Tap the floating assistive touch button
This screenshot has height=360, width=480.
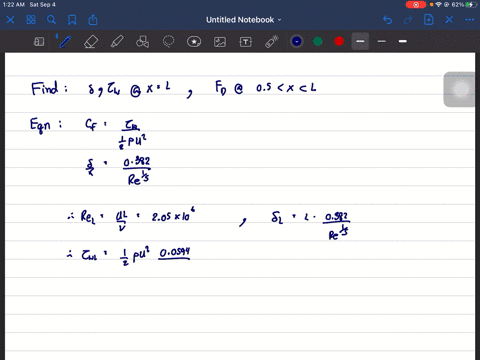(461, 89)
